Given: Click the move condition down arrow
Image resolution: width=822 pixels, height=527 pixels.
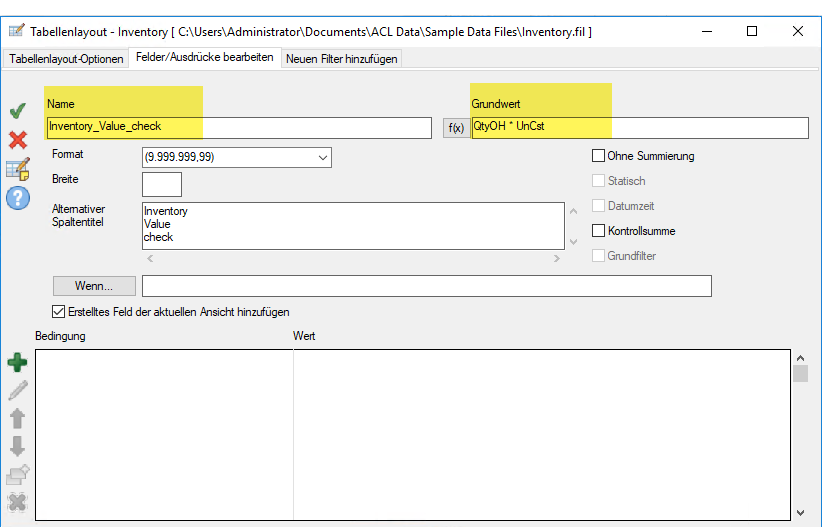Looking at the screenshot, I should [17, 446].
